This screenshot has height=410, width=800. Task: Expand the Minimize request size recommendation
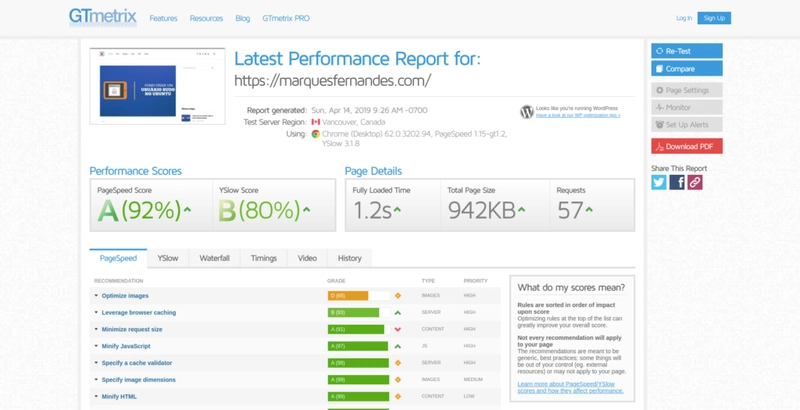[132, 329]
